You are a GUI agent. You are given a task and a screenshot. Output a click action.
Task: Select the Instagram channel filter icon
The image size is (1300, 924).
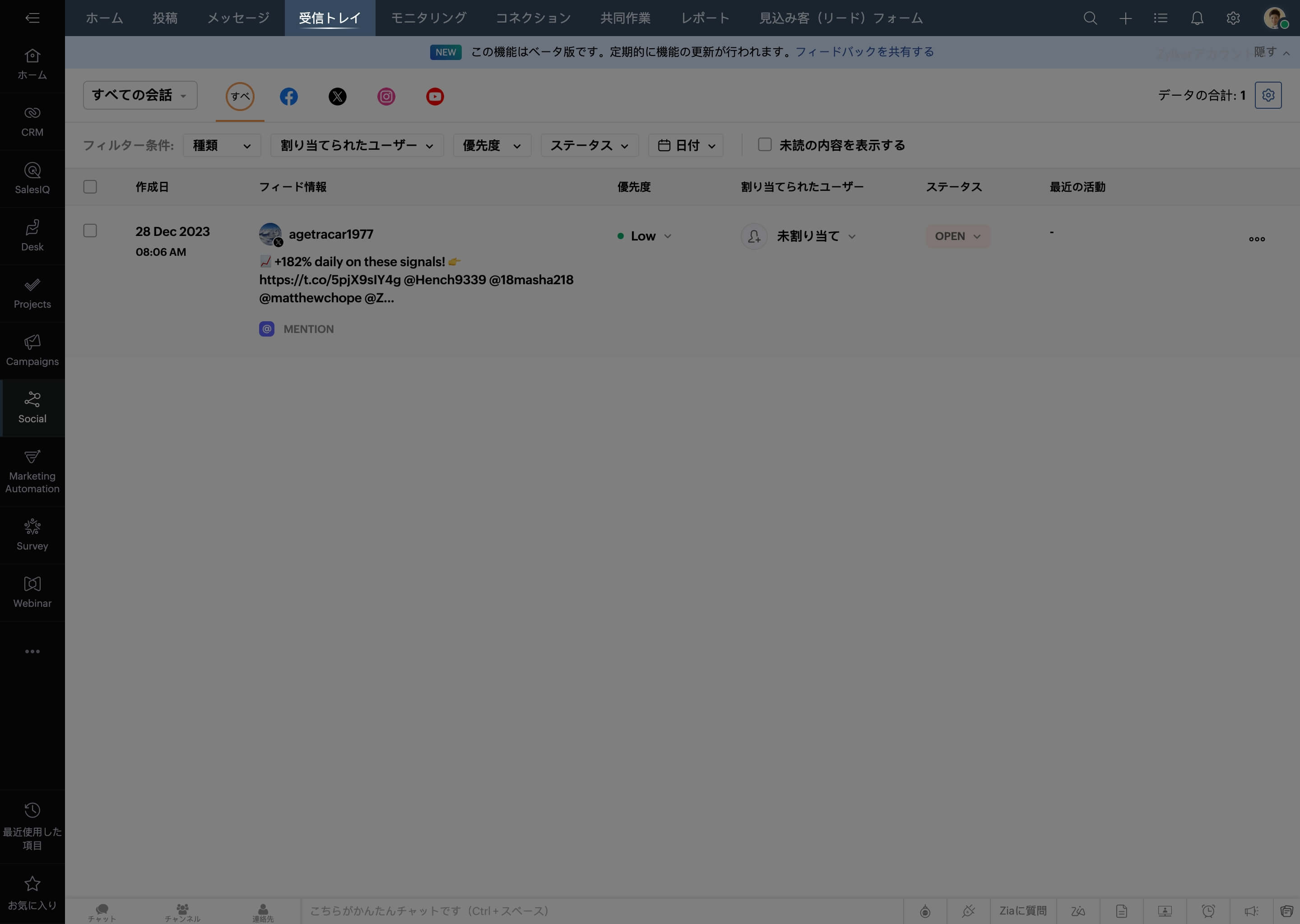pos(386,96)
